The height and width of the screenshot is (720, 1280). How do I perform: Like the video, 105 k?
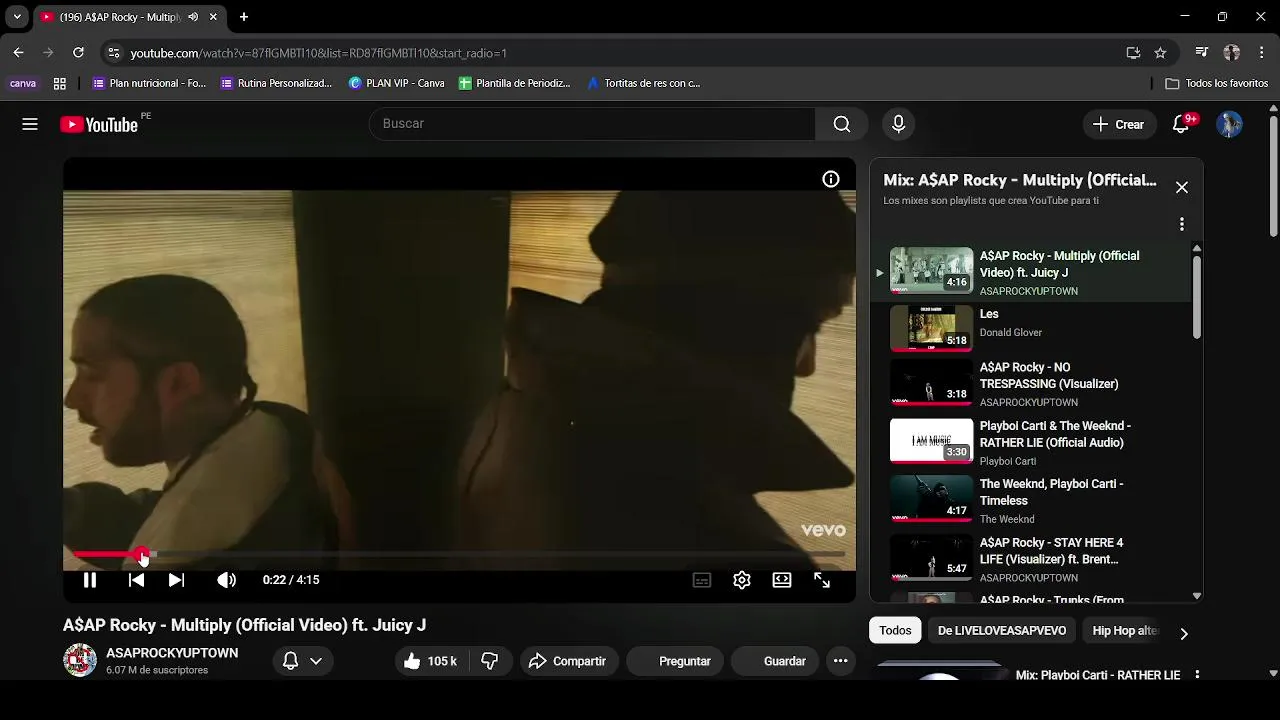pos(431,661)
